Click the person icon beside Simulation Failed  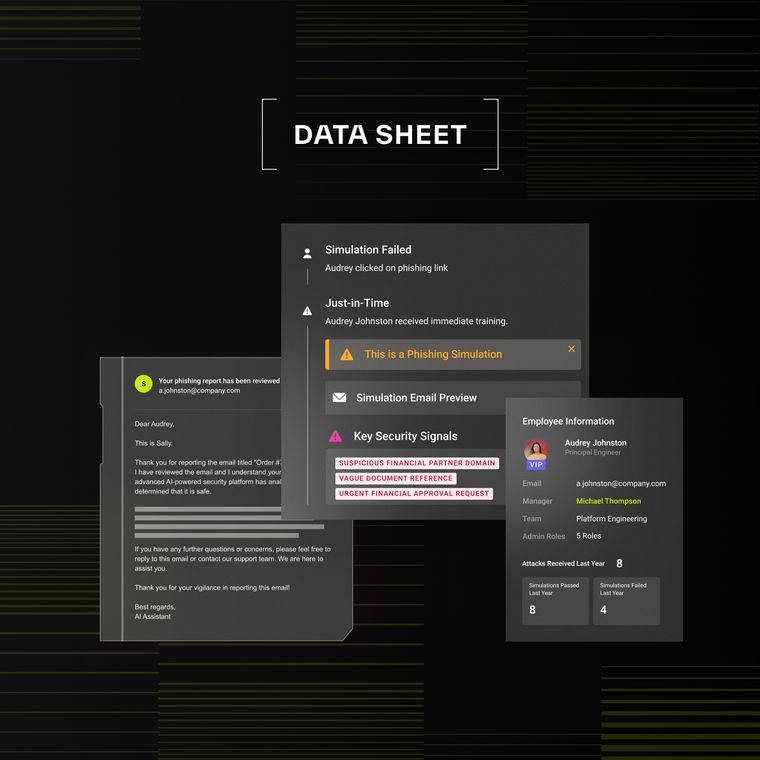(x=307, y=253)
